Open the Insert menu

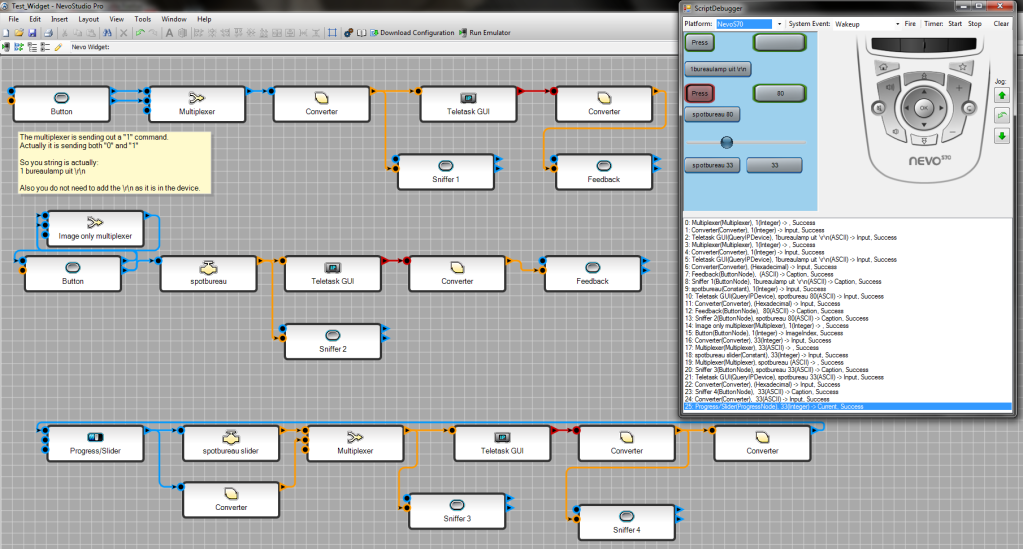59,19
